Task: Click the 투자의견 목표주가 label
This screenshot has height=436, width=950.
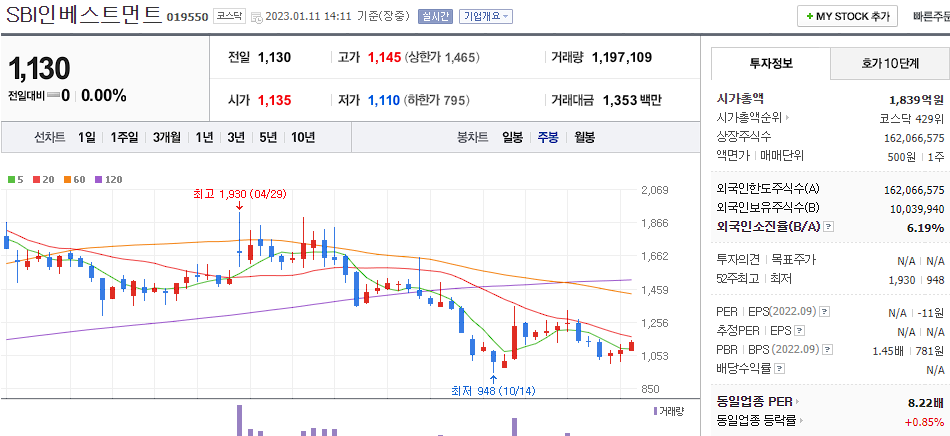Action: [x=766, y=260]
